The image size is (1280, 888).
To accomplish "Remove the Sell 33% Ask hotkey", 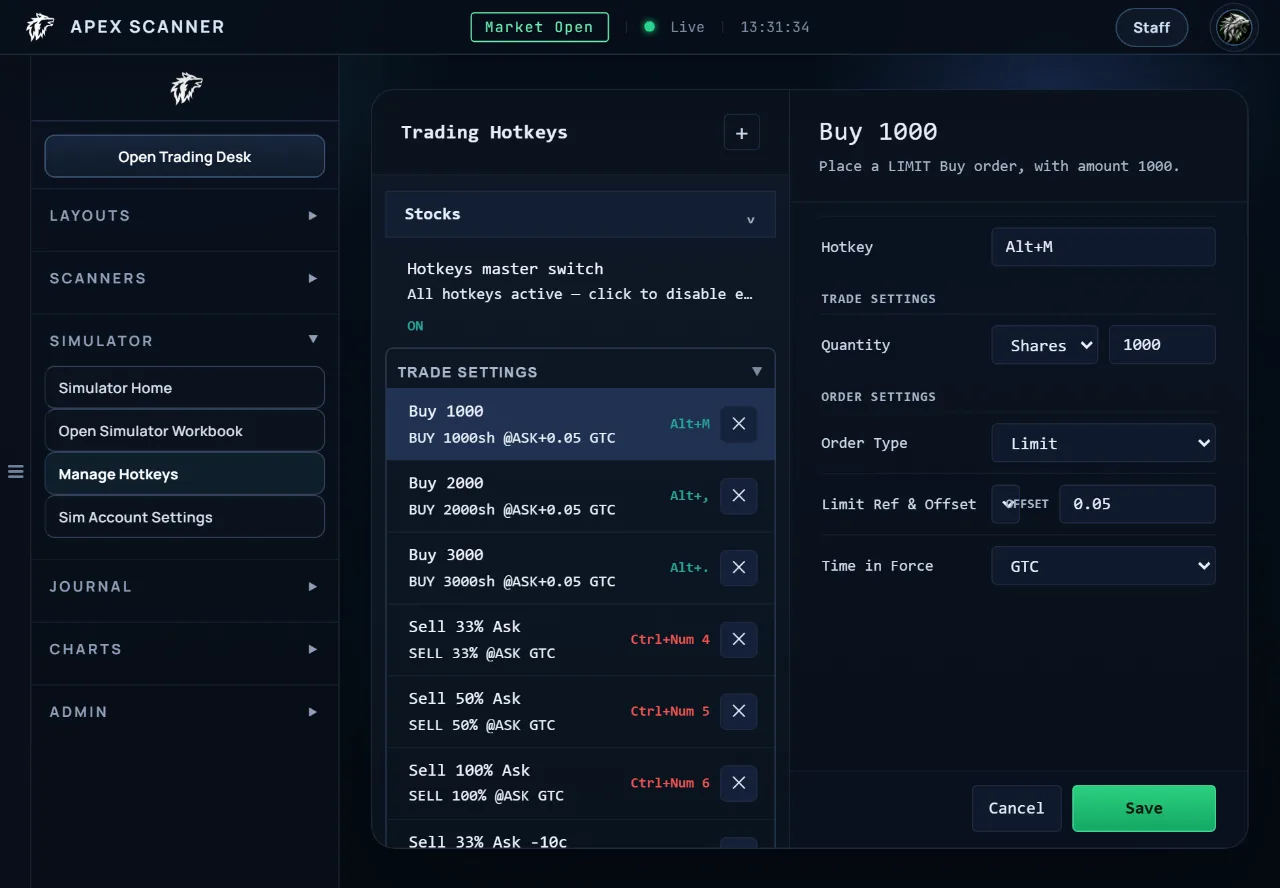I will (x=739, y=640).
